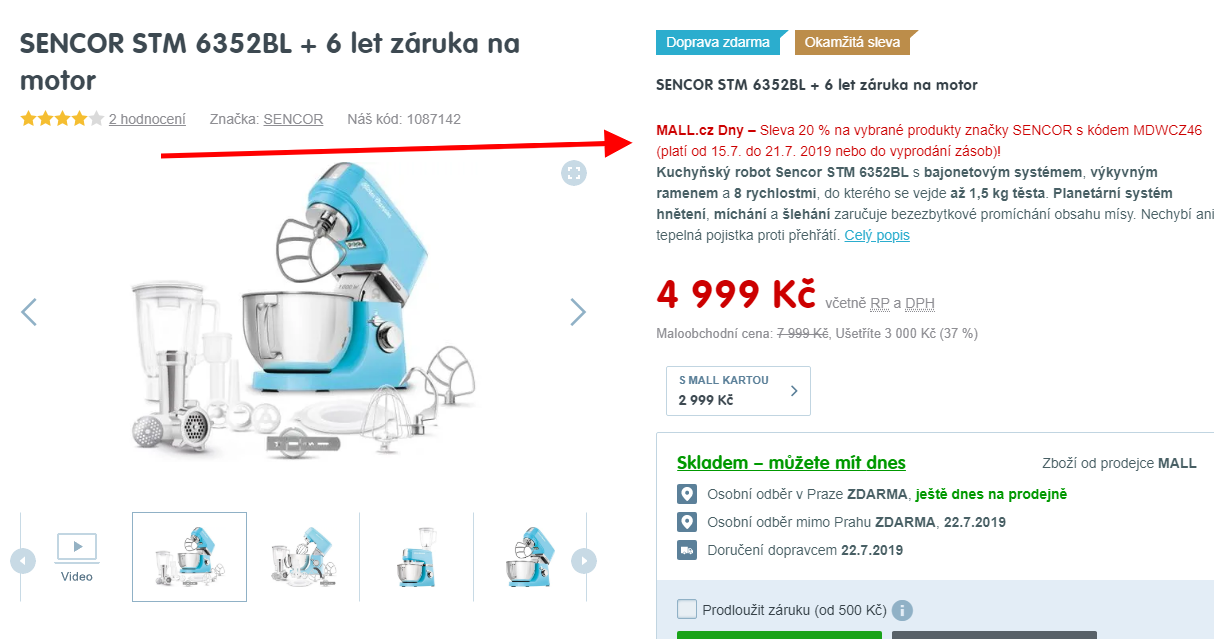Show next product image arrow
1214x639 pixels.
point(578,312)
